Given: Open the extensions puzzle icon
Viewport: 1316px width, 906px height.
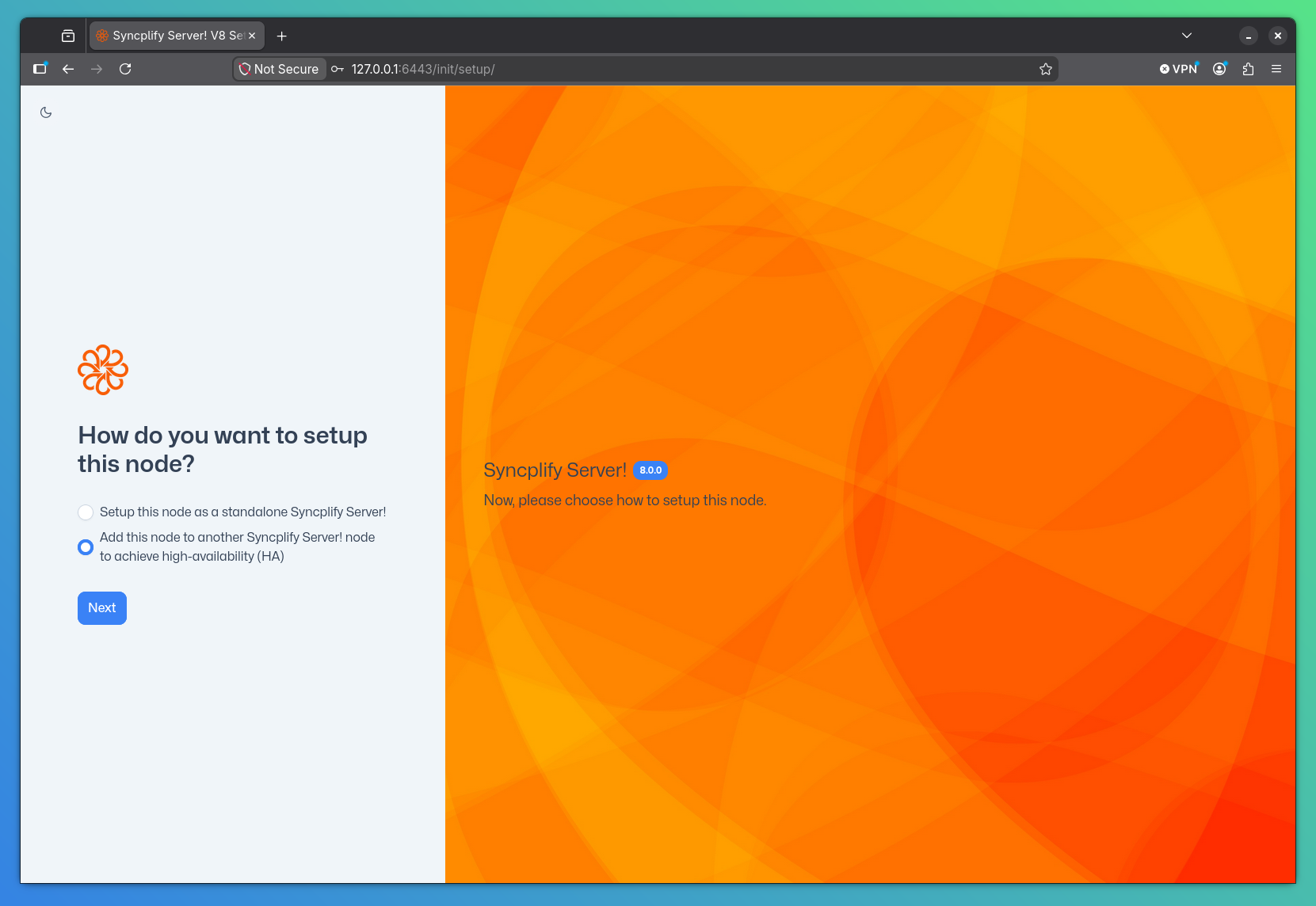Looking at the screenshot, I should tap(1249, 69).
